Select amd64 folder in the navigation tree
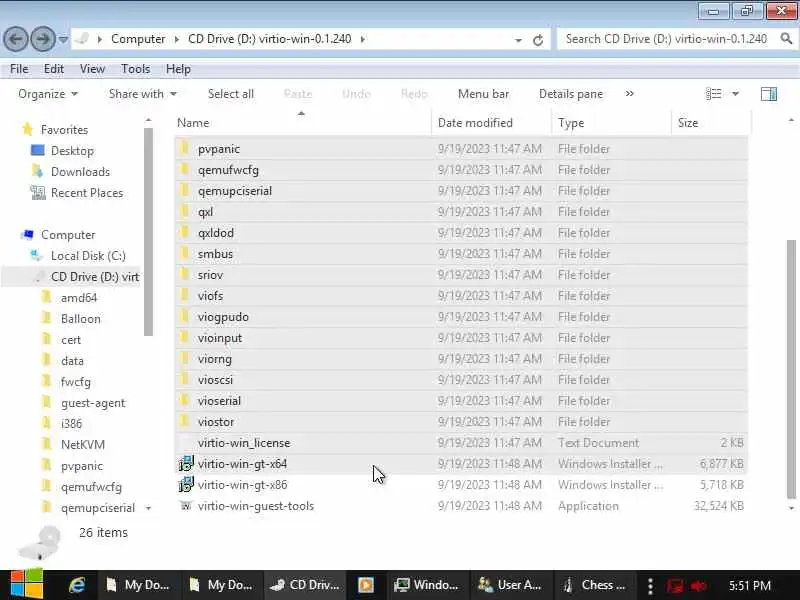 coord(79,298)
